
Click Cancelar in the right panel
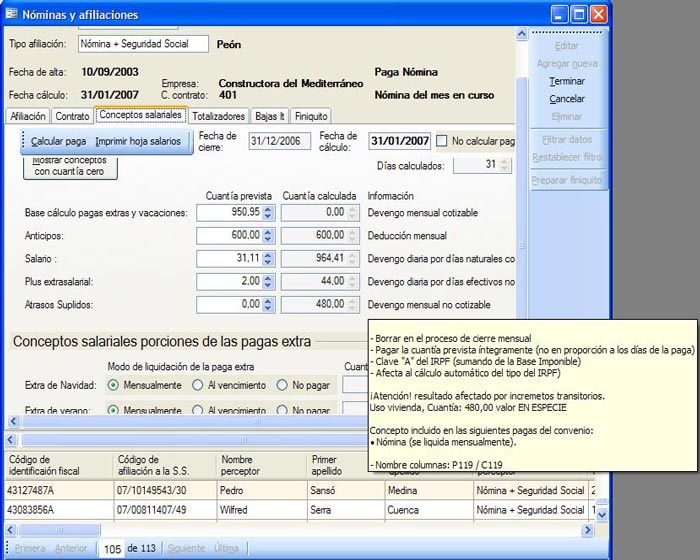[567, 99]
